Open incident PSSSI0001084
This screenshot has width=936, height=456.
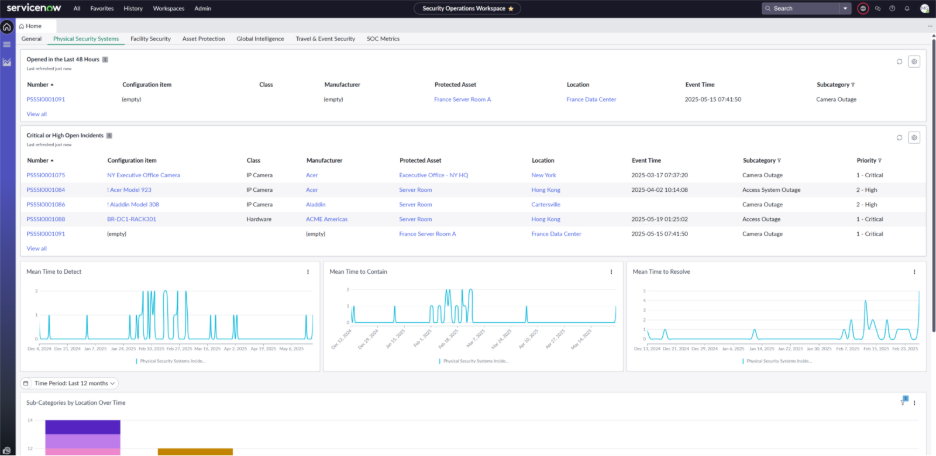pos(46,190)
